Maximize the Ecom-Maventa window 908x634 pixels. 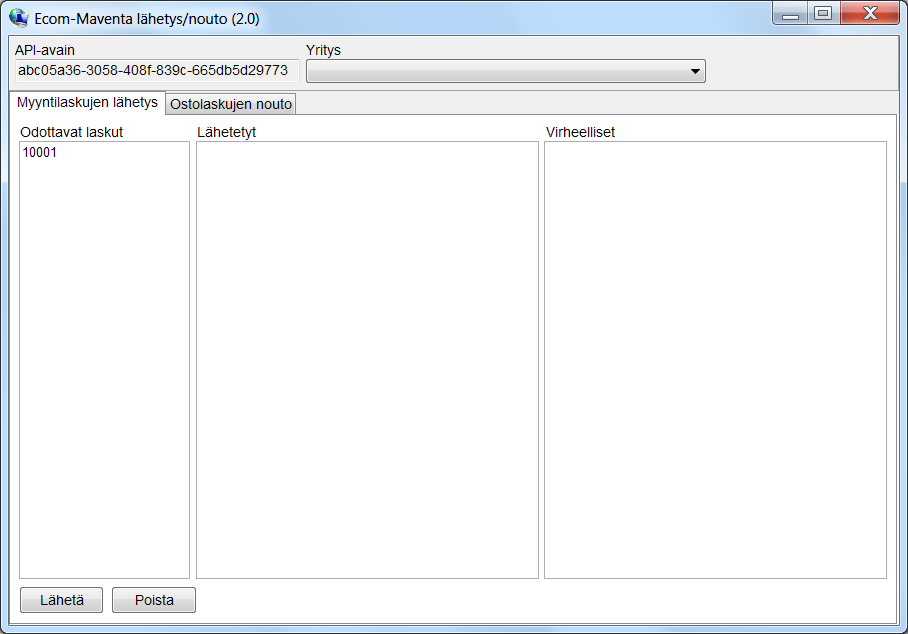coord(823,14)
